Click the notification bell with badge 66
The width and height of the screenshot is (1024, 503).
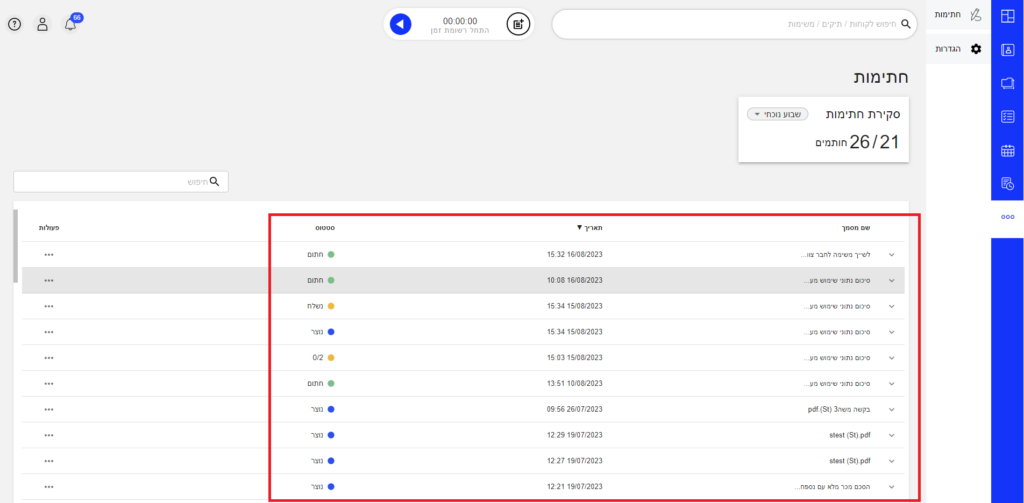(70, 24)
